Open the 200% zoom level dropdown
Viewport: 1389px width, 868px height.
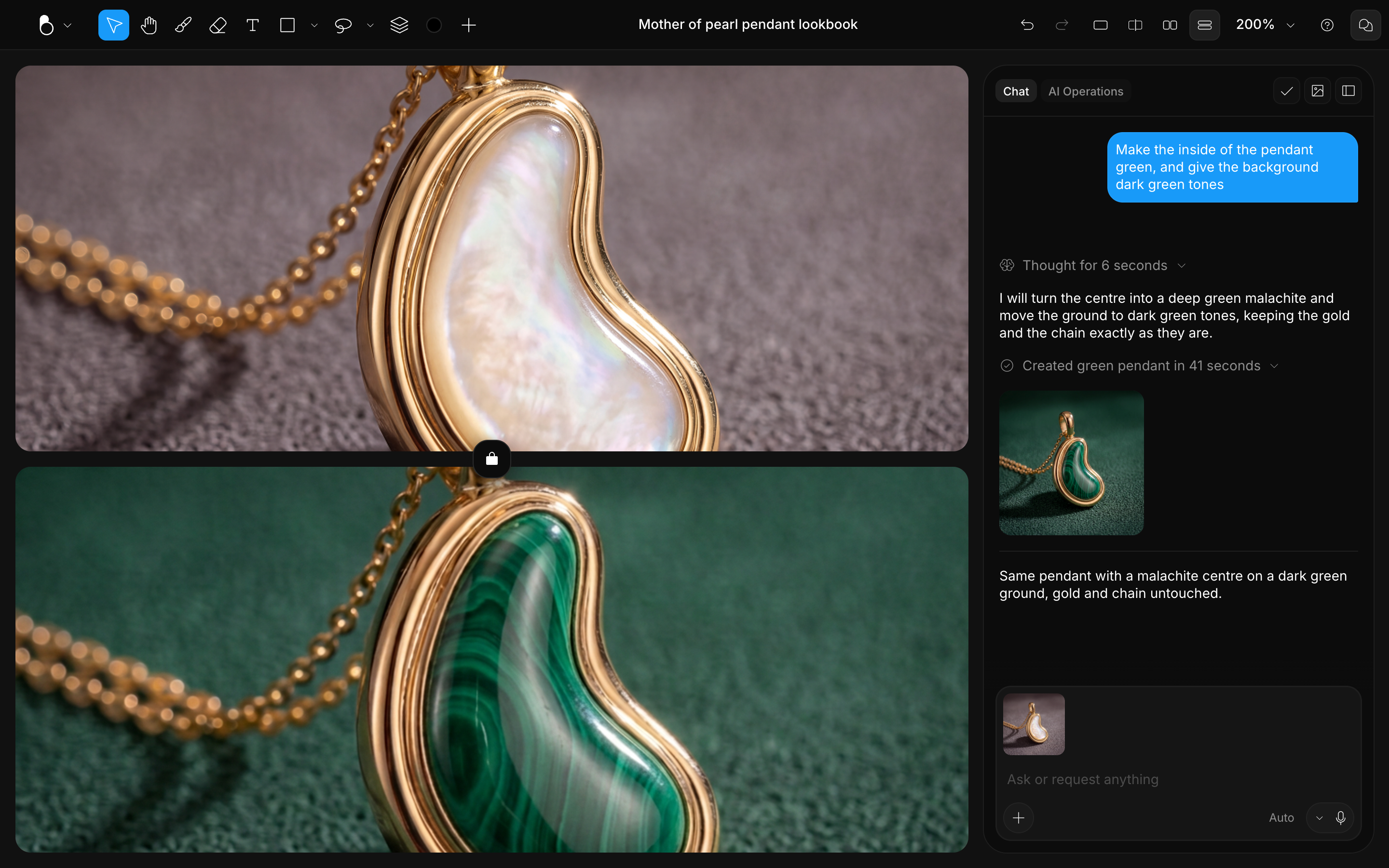click(x=1266, y=25)
